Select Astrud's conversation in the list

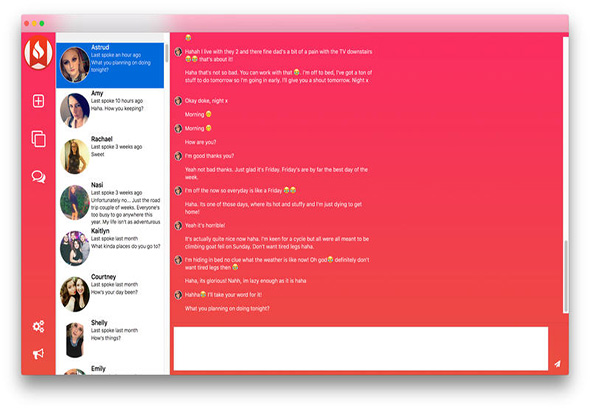coord(110,65)
